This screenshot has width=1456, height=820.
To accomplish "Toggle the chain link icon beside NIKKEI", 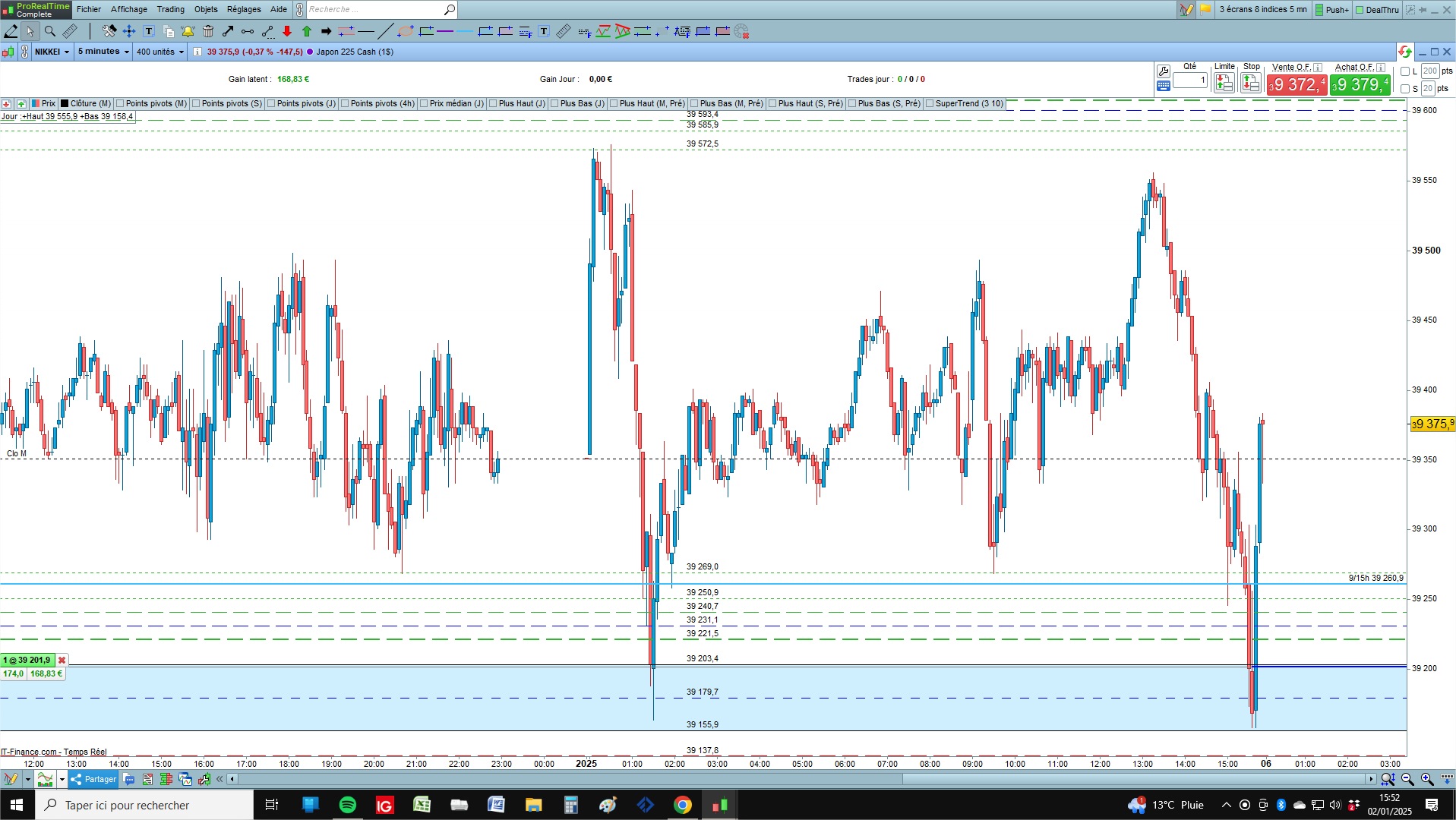I will pos(24,52).
